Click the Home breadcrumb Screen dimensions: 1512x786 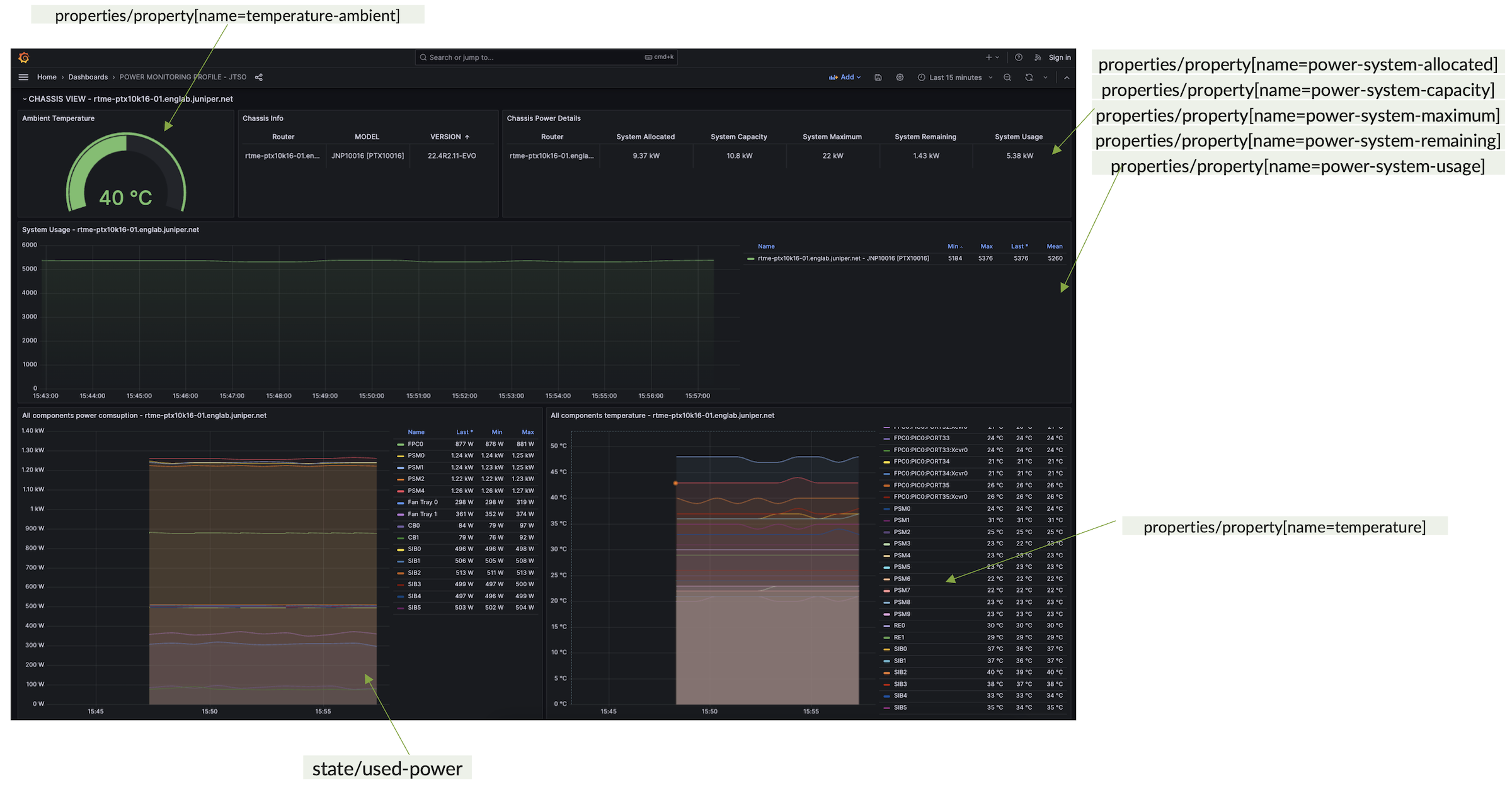pos(47,77)
